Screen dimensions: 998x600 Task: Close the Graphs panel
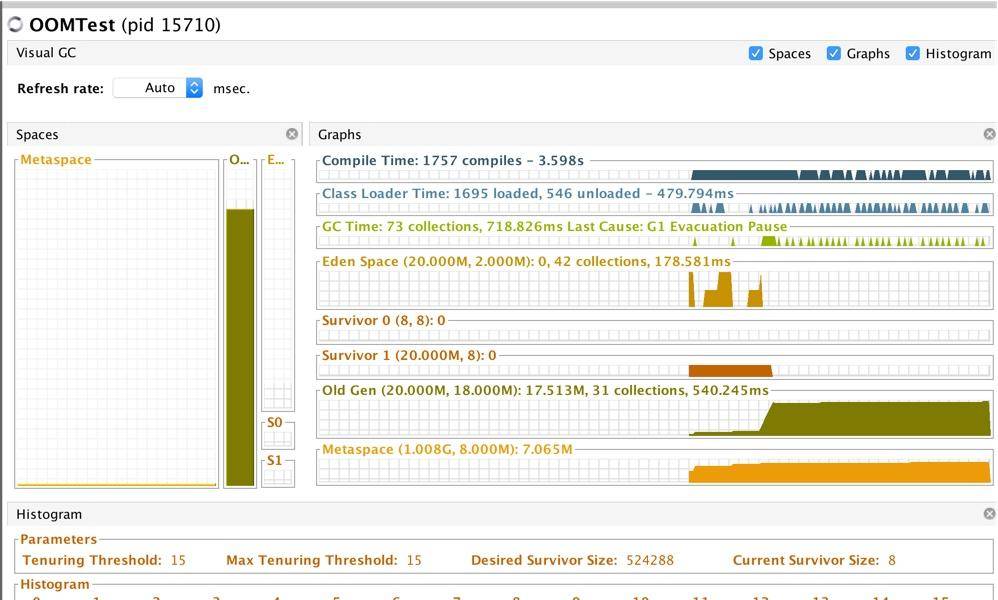tap(989, 134)
